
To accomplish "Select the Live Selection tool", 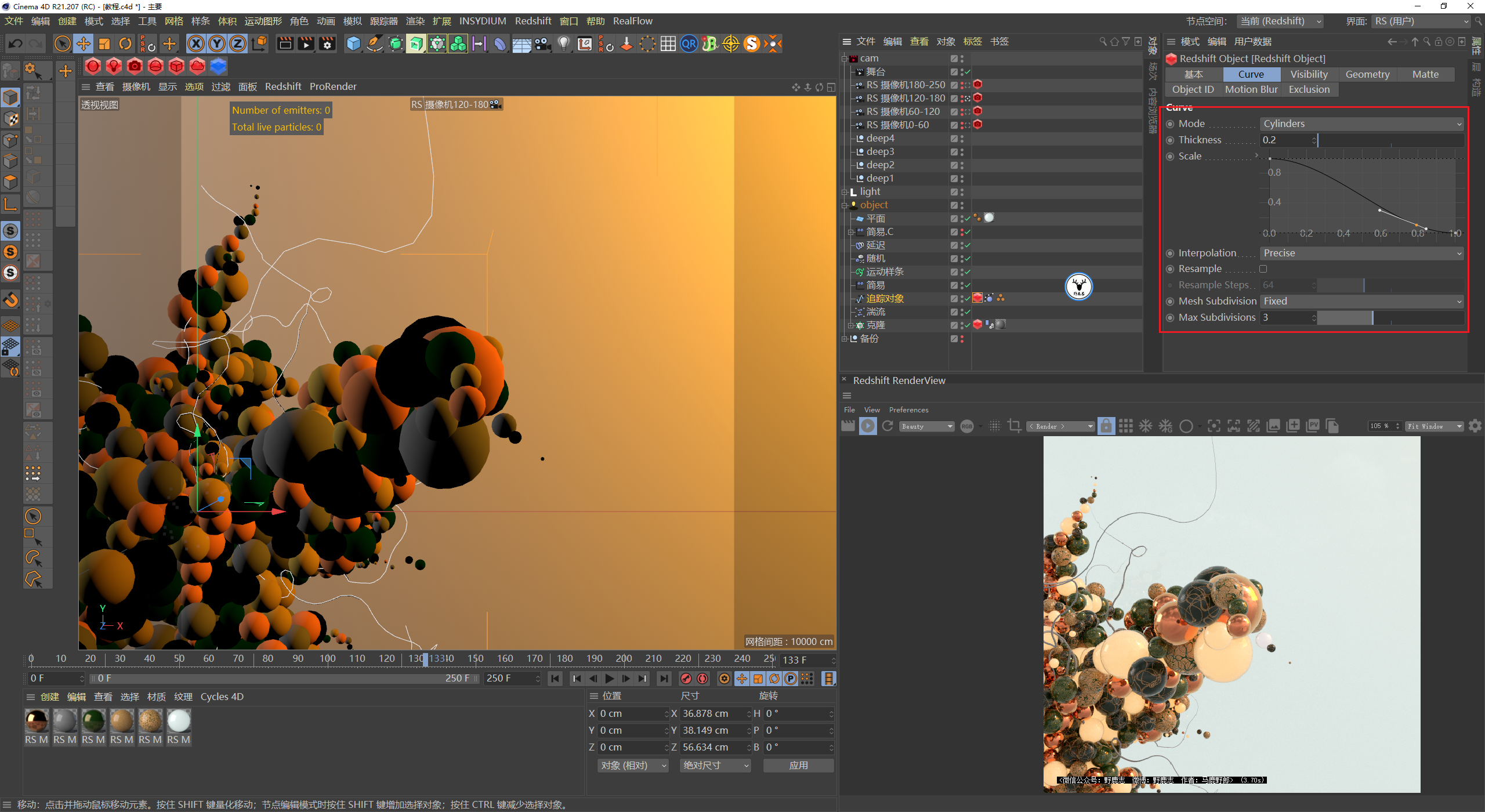I will tap(62, 43).
